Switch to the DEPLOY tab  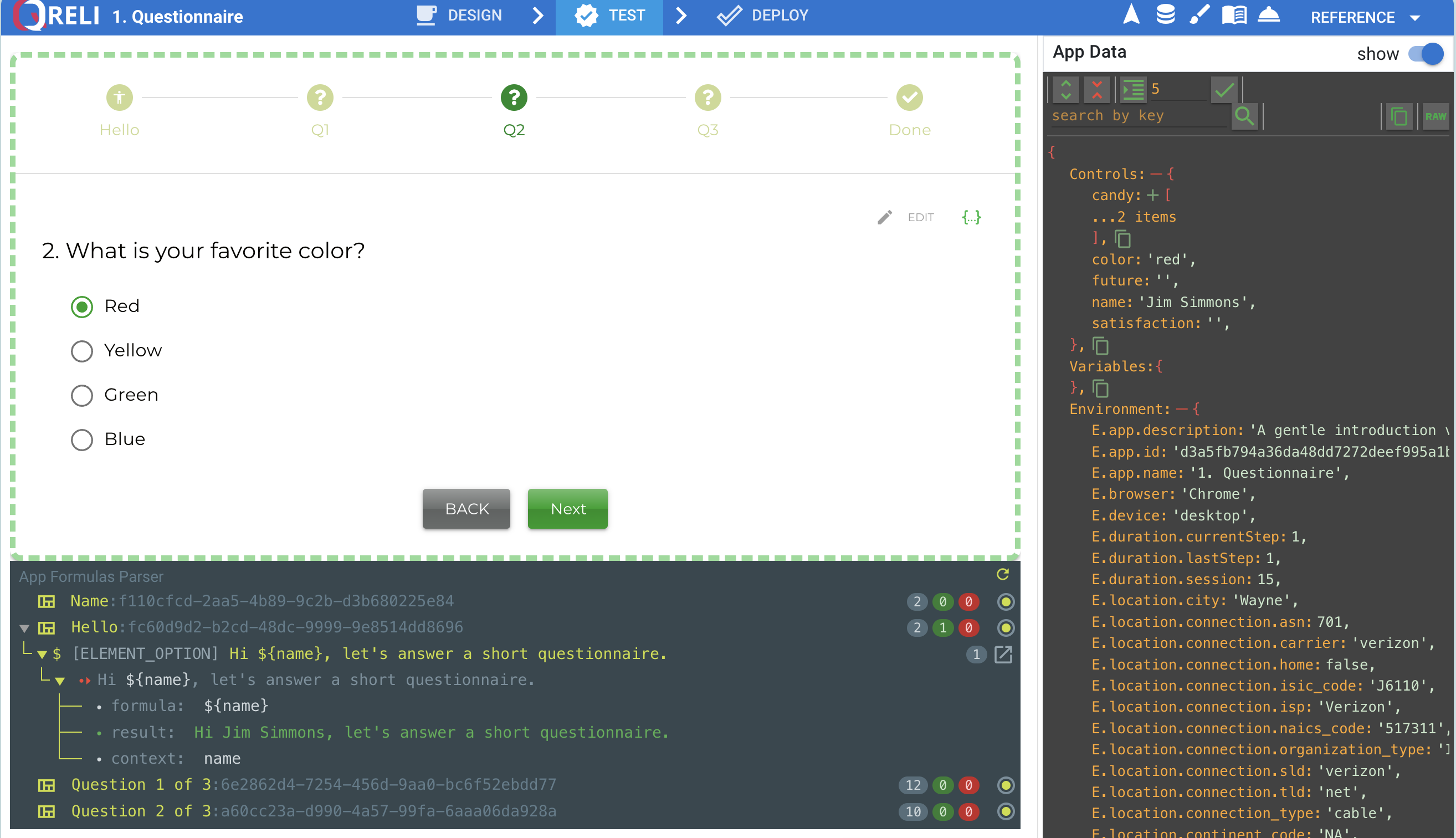763,15
